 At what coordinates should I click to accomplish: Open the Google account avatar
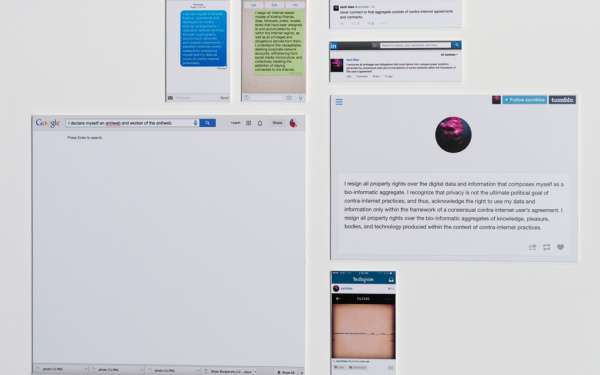[293, 123]
